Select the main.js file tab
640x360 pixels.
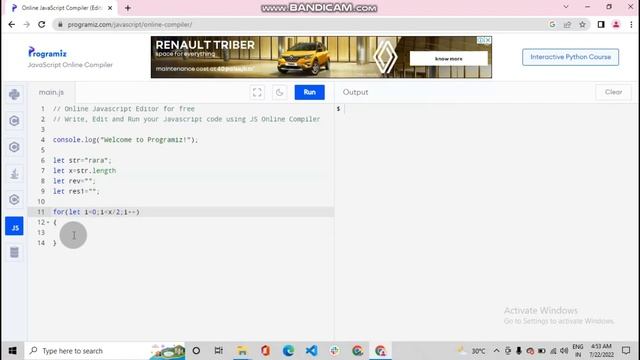coord(51,92)
